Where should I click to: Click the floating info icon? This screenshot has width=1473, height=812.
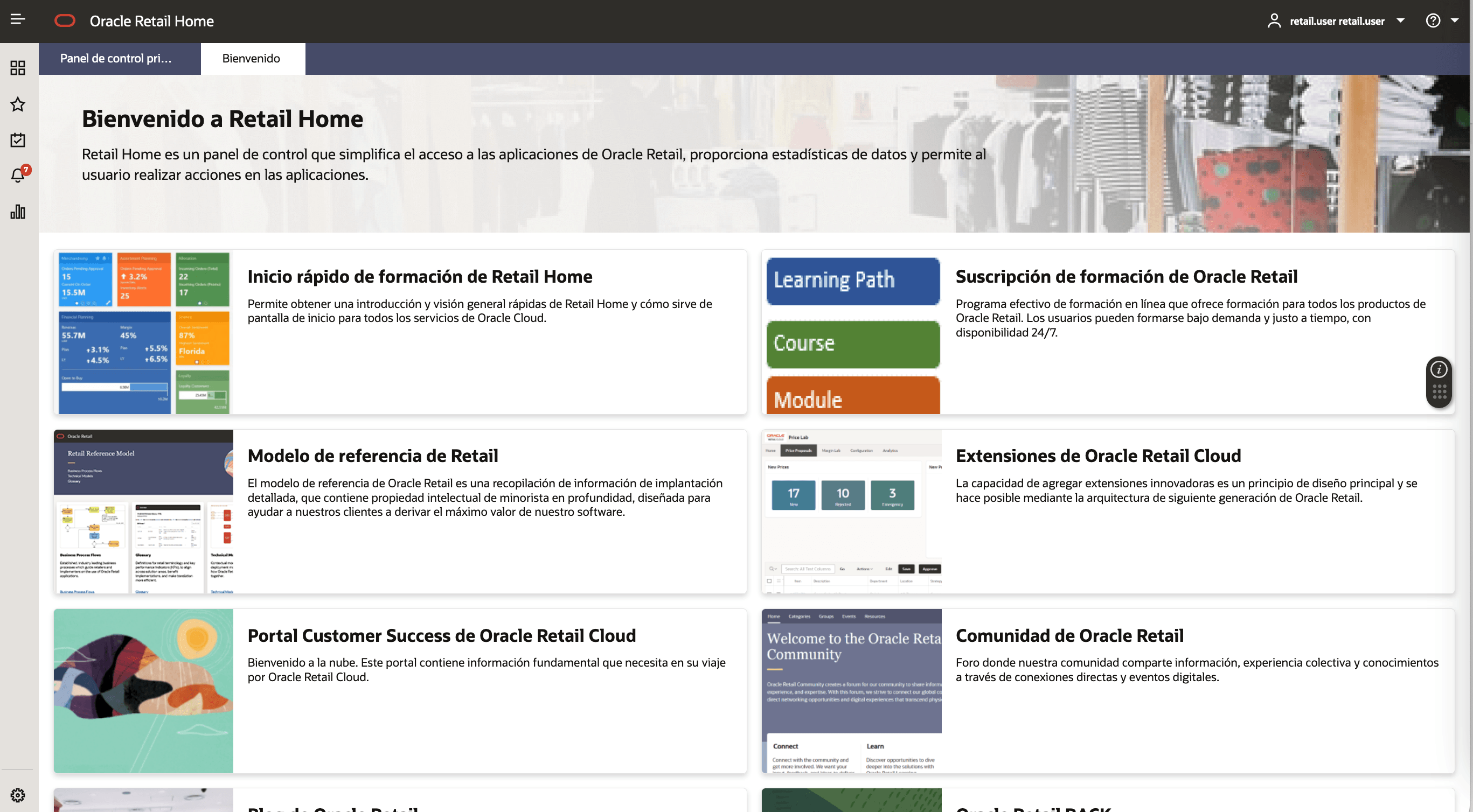(x=1439, y=370)
